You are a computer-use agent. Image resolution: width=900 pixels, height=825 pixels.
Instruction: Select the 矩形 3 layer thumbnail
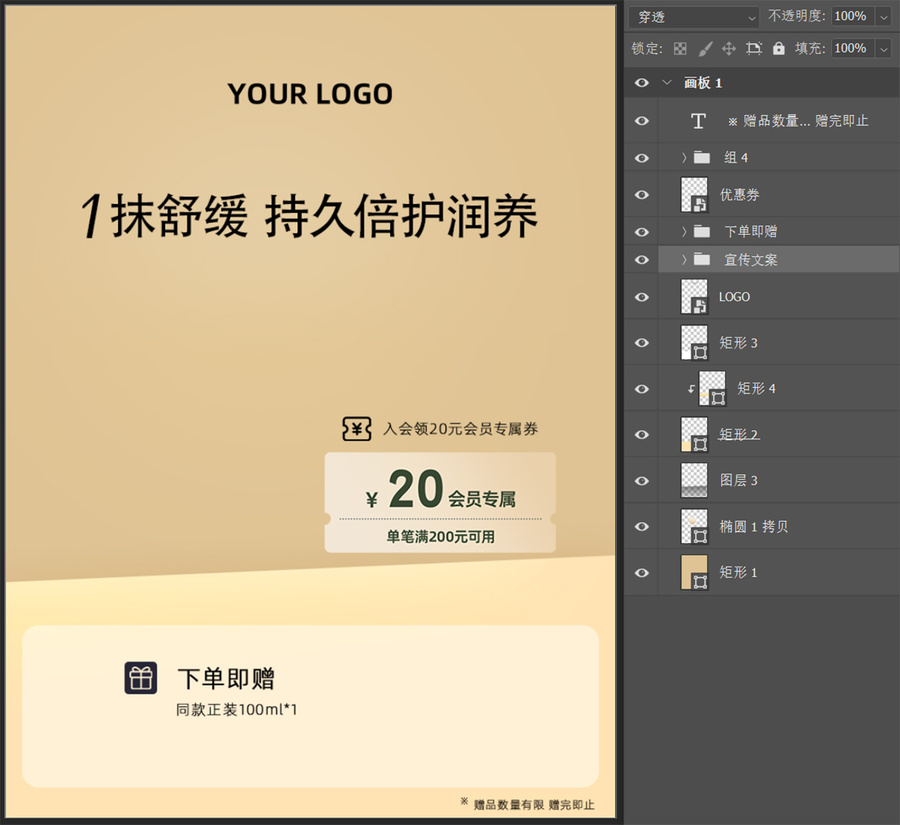tap(694, 343)
